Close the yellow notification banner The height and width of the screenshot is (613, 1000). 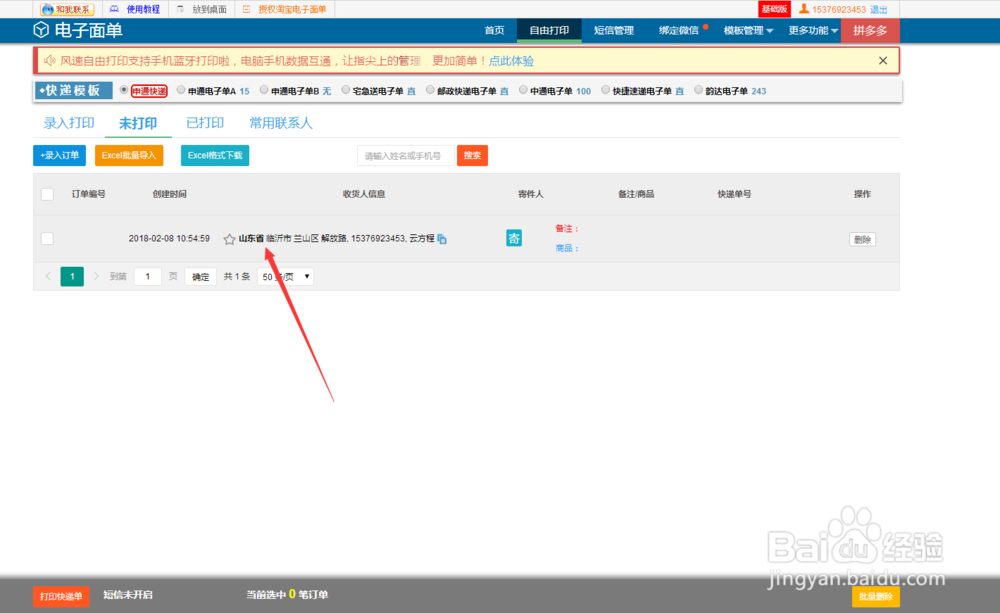[x=883, y=61]
